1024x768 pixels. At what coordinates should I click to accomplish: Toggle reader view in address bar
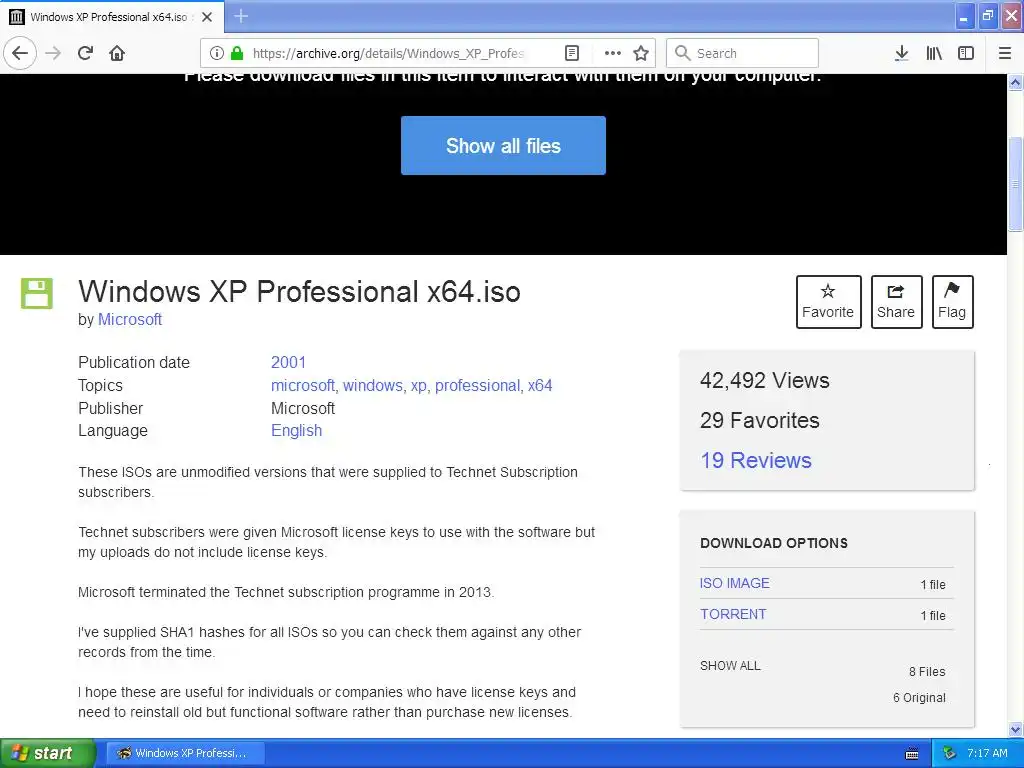tap(571, 53)
